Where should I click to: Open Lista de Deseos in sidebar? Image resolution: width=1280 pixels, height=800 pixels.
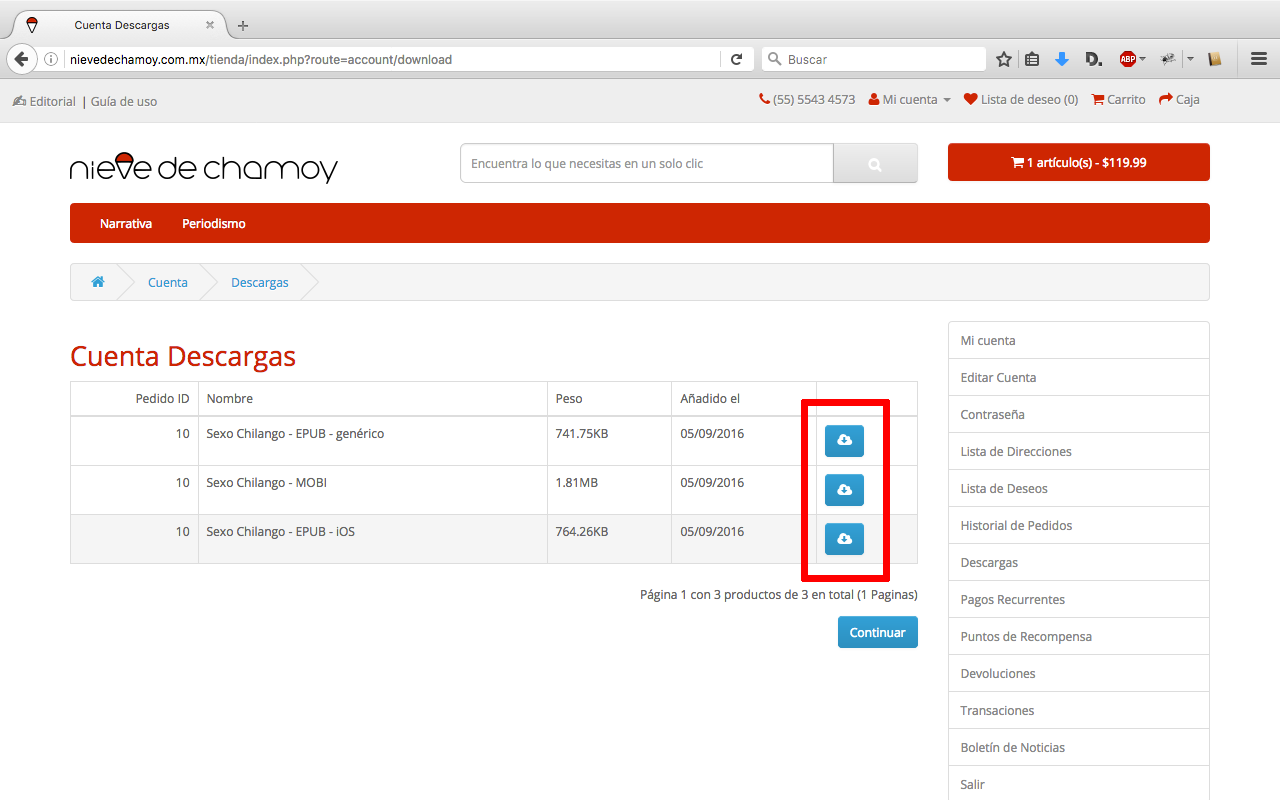(x=1079, y=488)
